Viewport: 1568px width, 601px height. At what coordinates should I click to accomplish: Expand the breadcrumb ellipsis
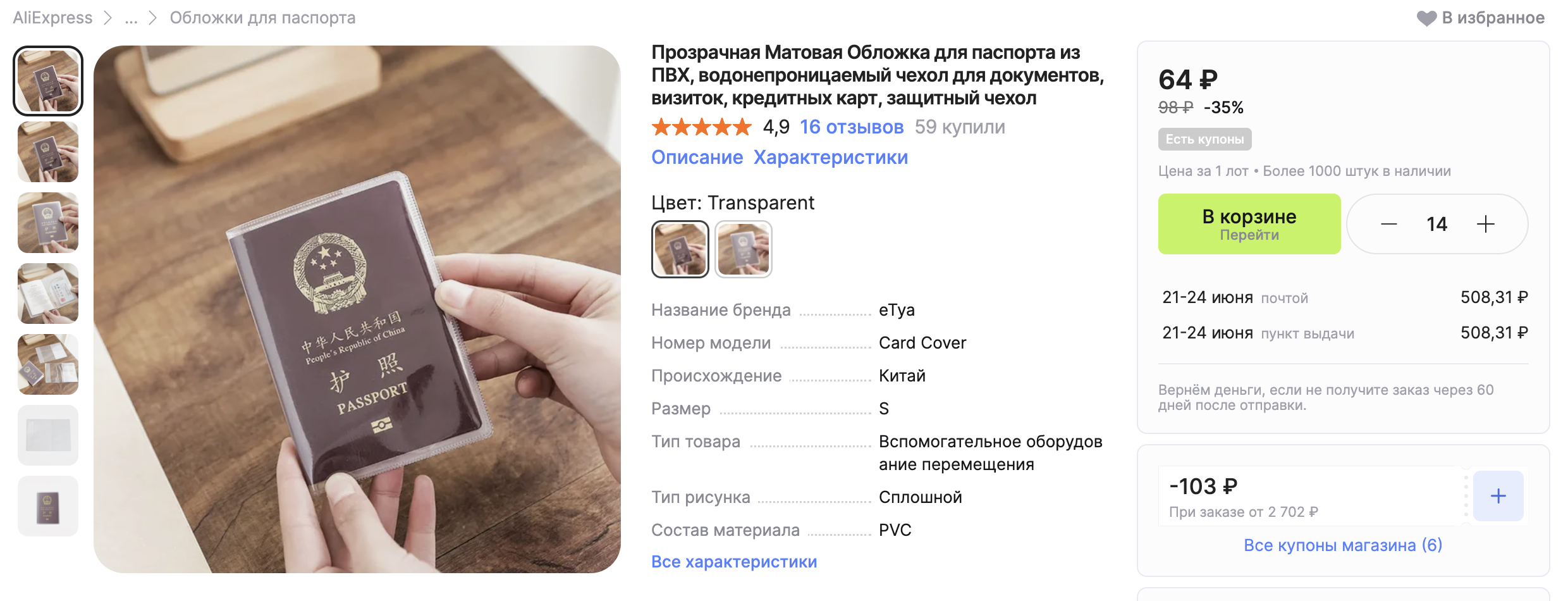pos(131,18)
